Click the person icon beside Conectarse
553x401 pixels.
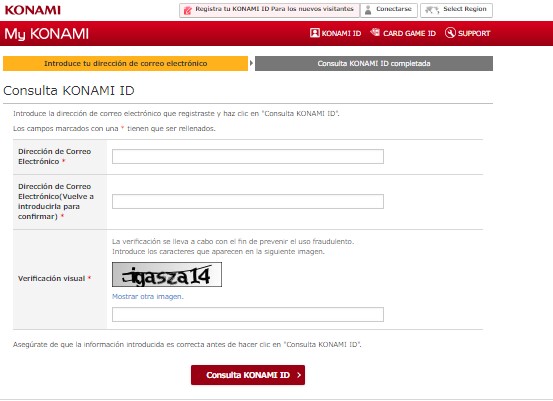368,10
